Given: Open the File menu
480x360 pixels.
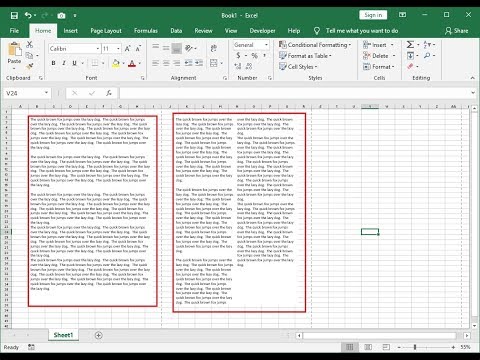Looking at the screenshot, I should [14, 31].
